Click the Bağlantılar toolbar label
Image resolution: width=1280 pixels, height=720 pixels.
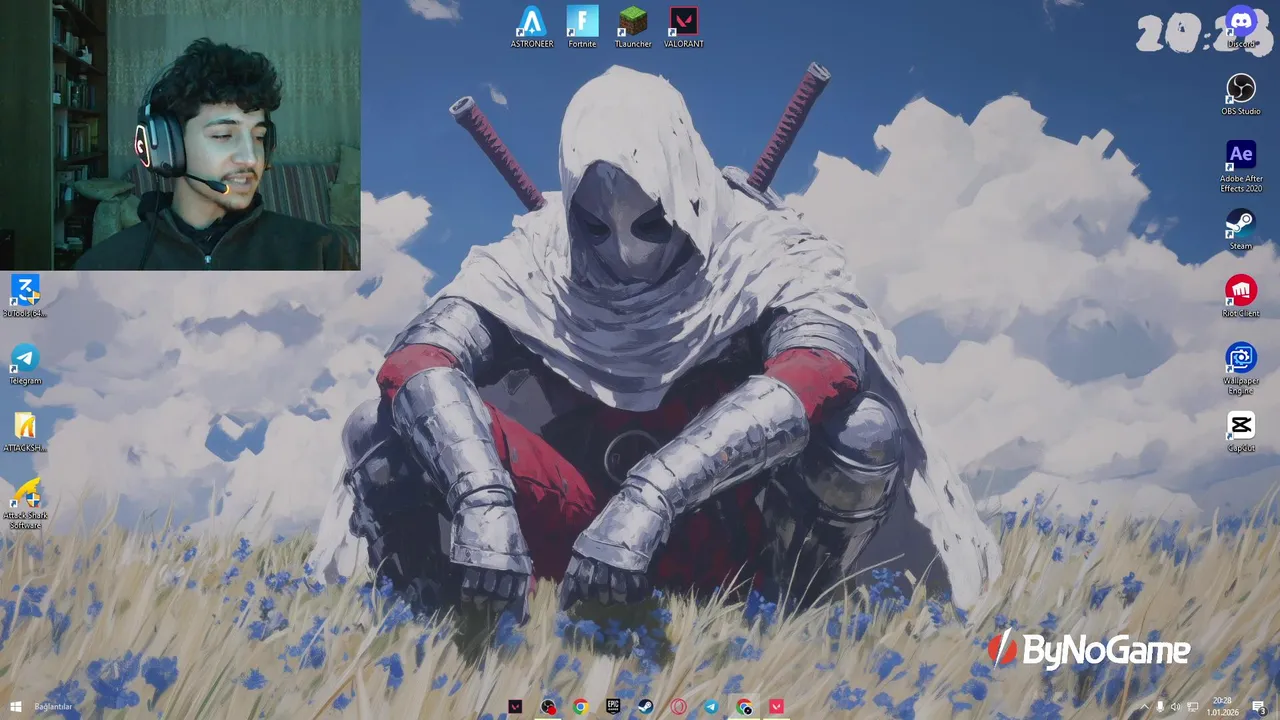(x=54, y=707)
